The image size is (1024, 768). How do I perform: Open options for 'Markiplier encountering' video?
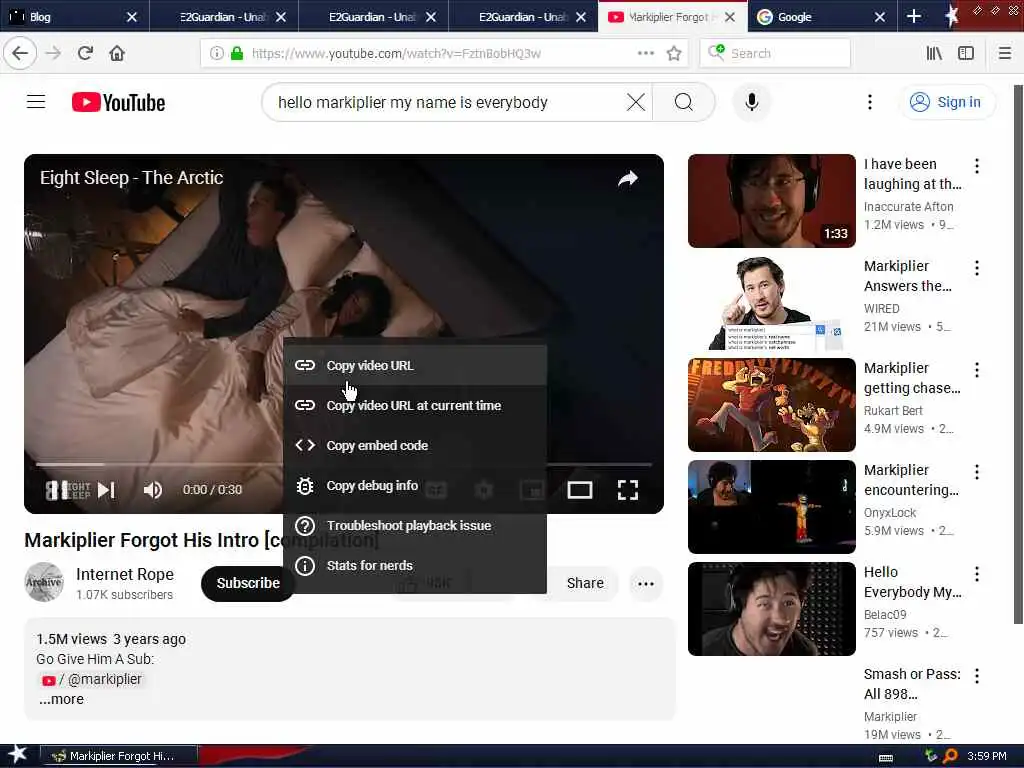977,472
